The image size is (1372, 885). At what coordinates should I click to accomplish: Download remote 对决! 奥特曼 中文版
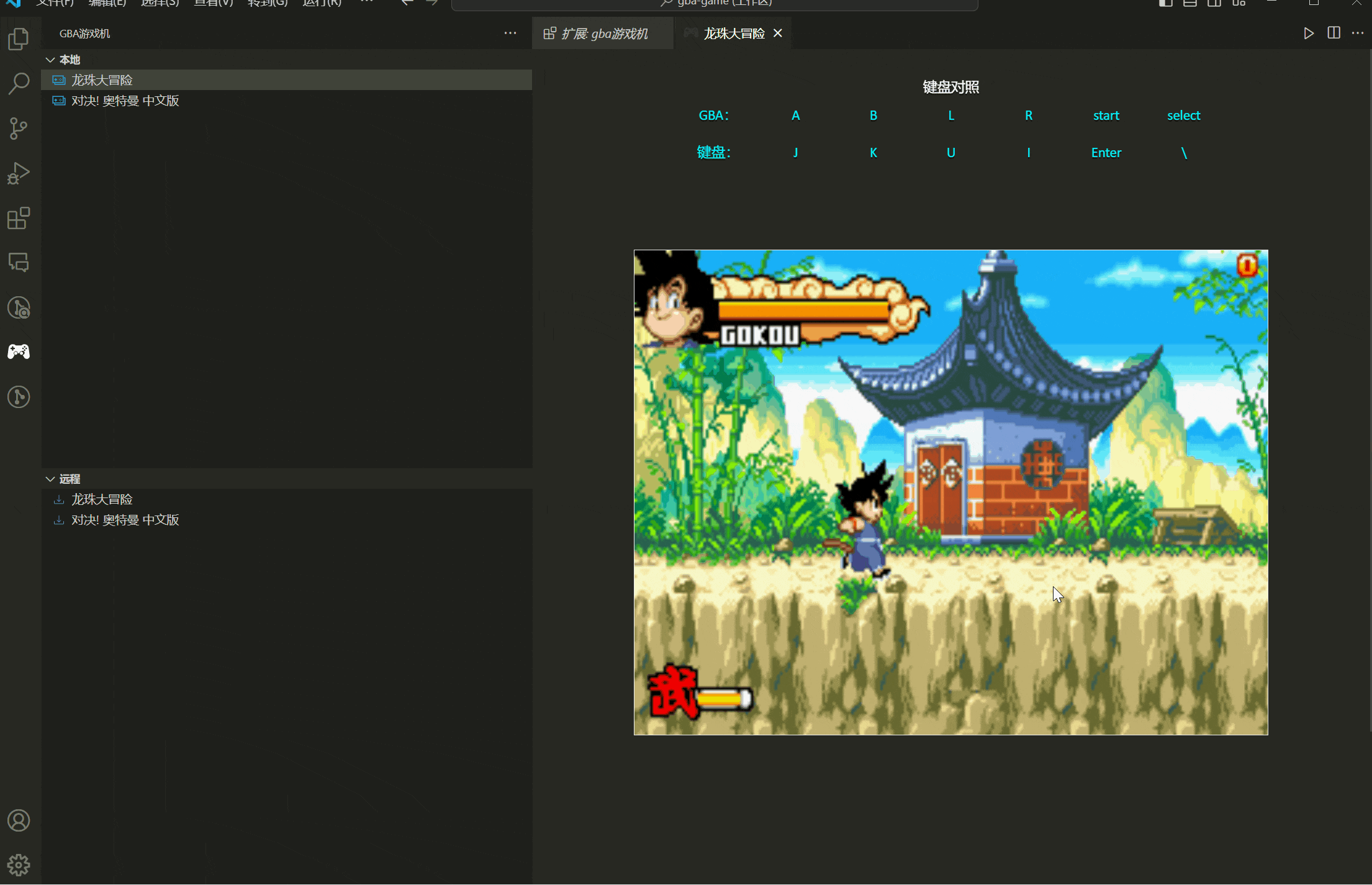click(x=125, y=520)
